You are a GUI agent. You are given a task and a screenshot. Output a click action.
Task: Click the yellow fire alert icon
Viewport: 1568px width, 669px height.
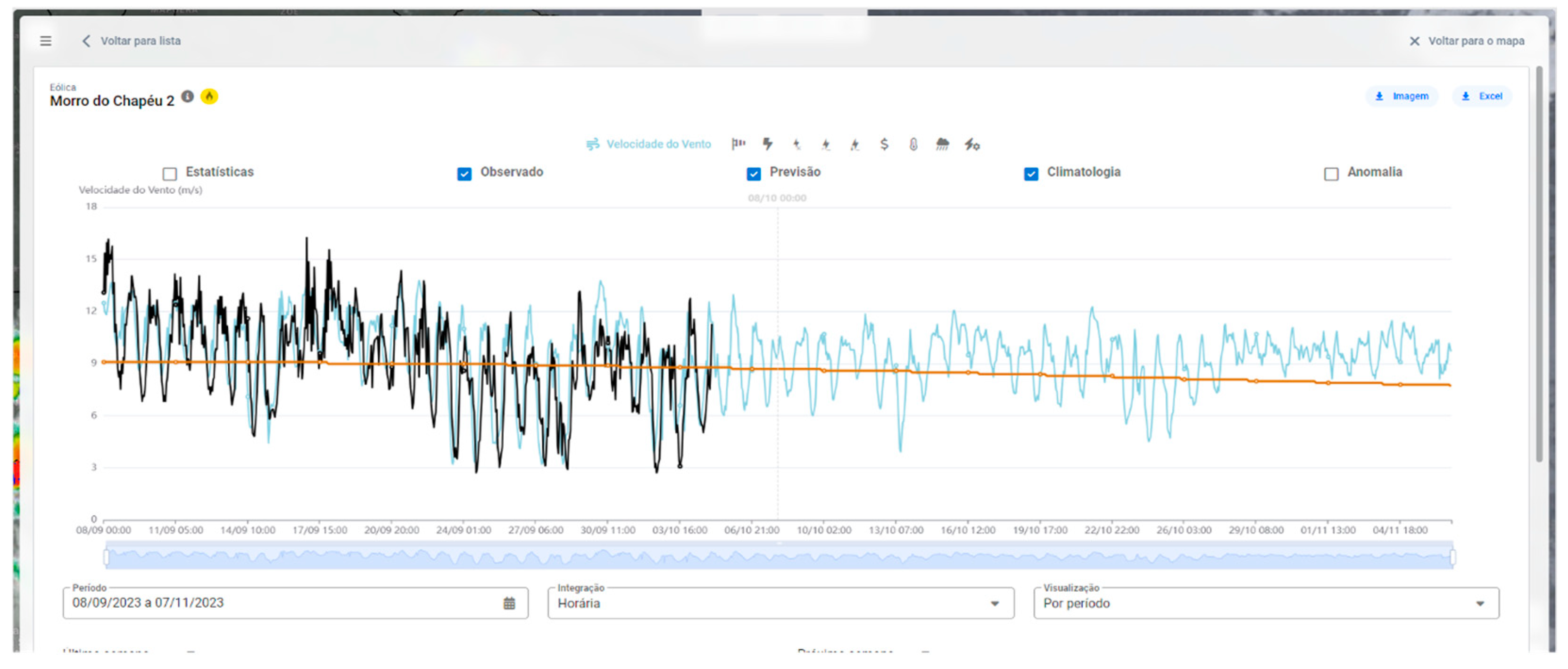209,97
